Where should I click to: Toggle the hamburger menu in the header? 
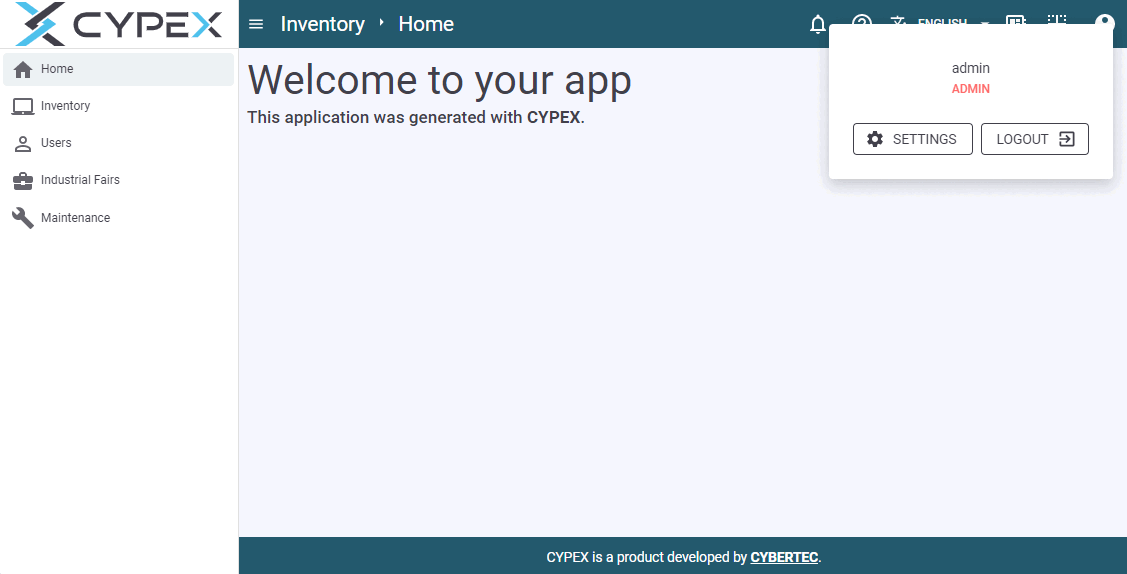[256, 24]
